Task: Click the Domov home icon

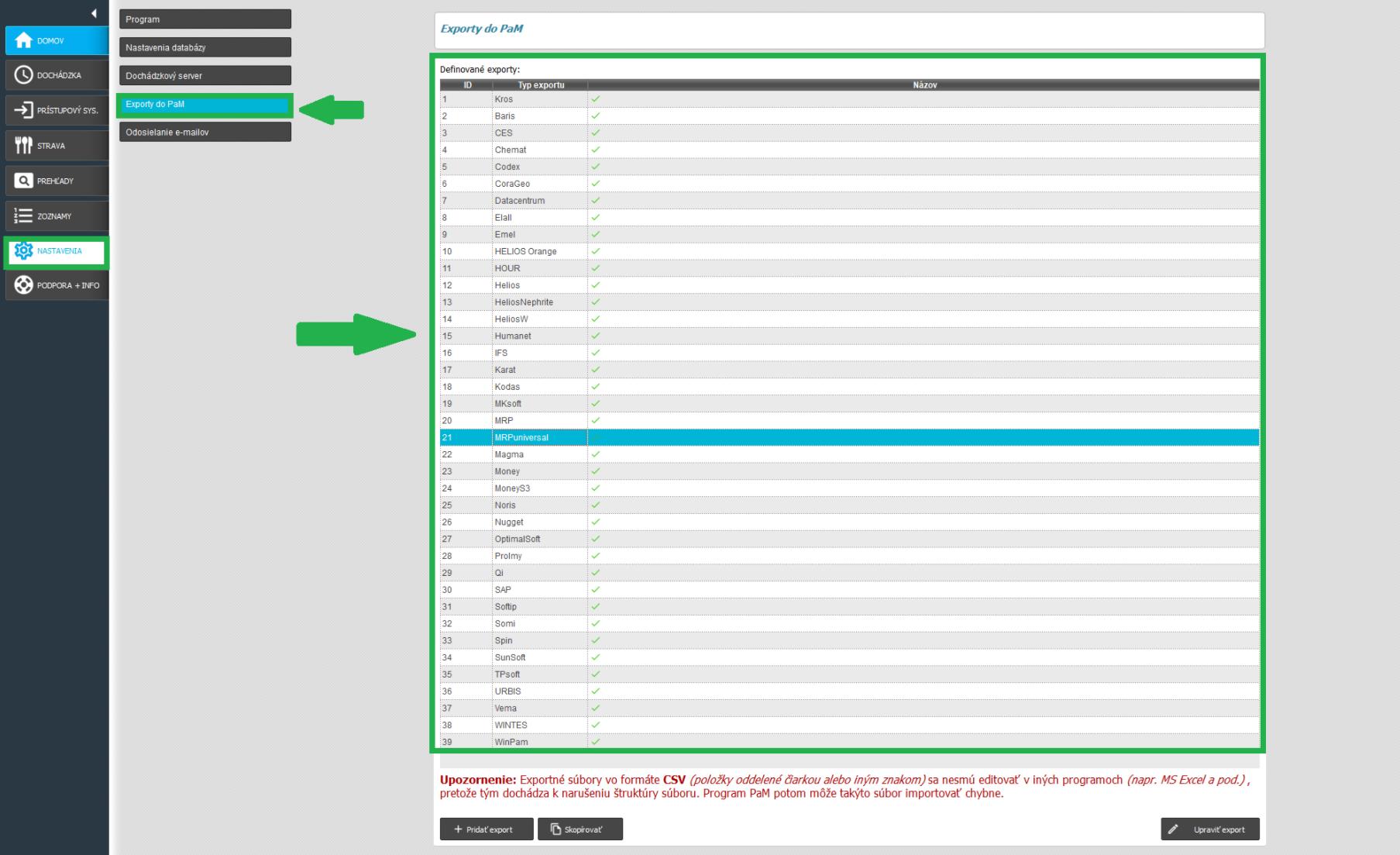Action: coord(24,40)
